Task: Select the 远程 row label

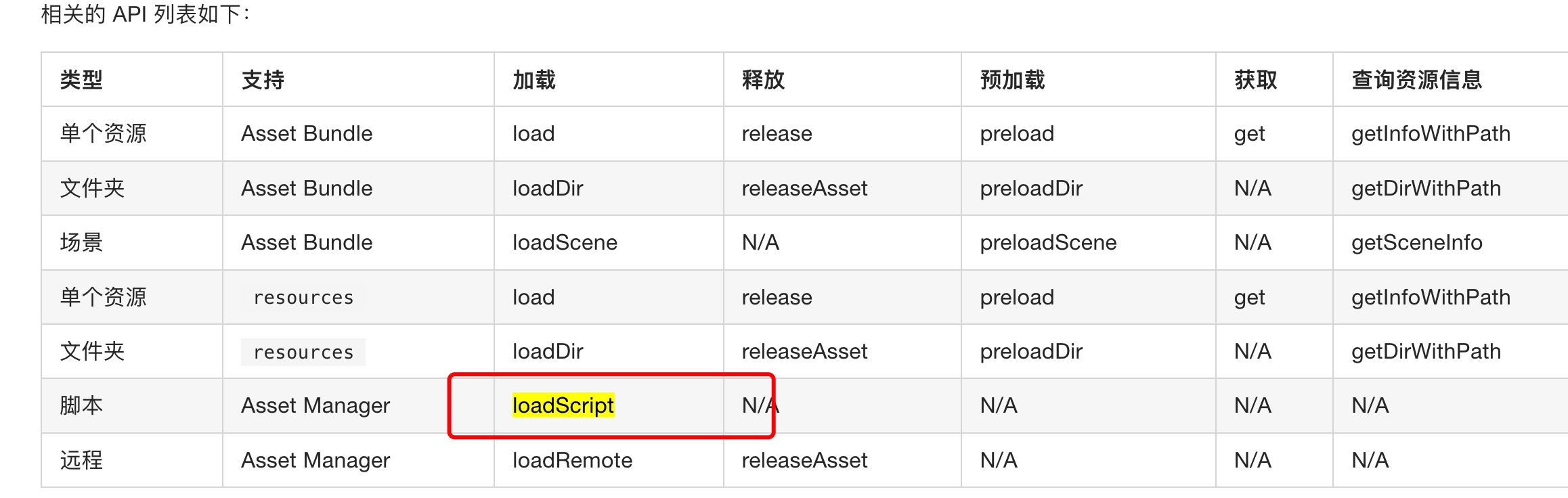Action: pyautogui.click(x=81, y=460)
